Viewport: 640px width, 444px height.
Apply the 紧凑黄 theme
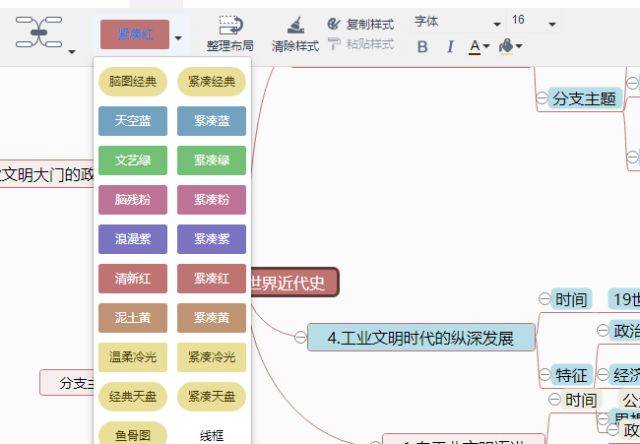click(211, 318)
